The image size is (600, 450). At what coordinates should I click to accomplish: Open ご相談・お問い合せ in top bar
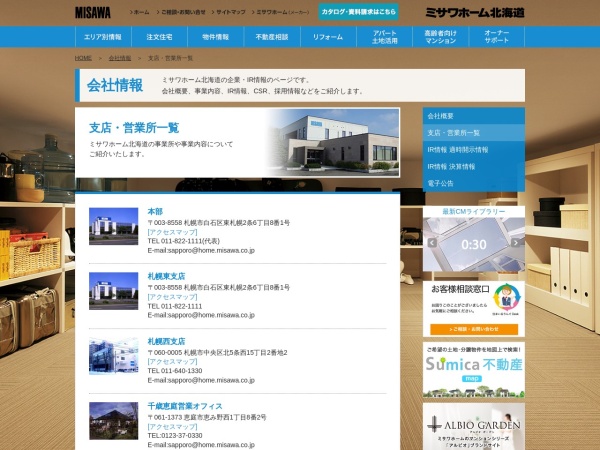[181, 12]
